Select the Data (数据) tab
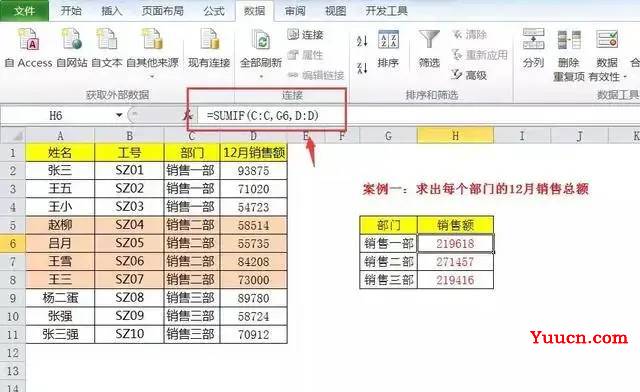Screen dimensions: 640x392 pyautogui.click(x=254, y=11)
